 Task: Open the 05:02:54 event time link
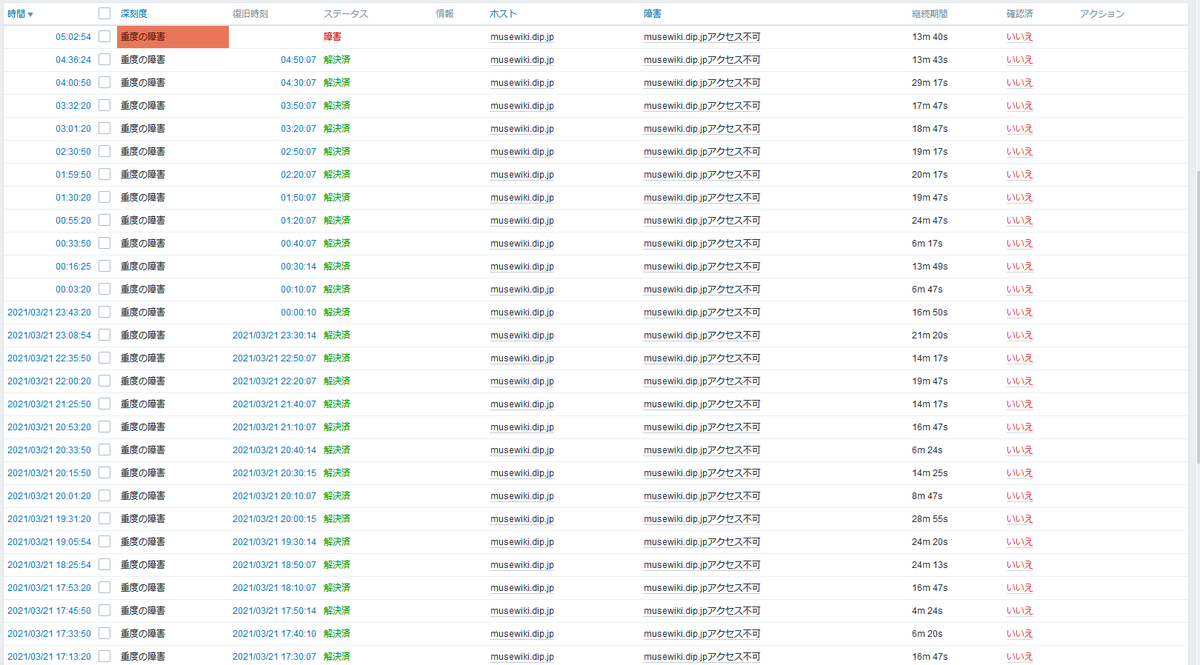[73, 37]
